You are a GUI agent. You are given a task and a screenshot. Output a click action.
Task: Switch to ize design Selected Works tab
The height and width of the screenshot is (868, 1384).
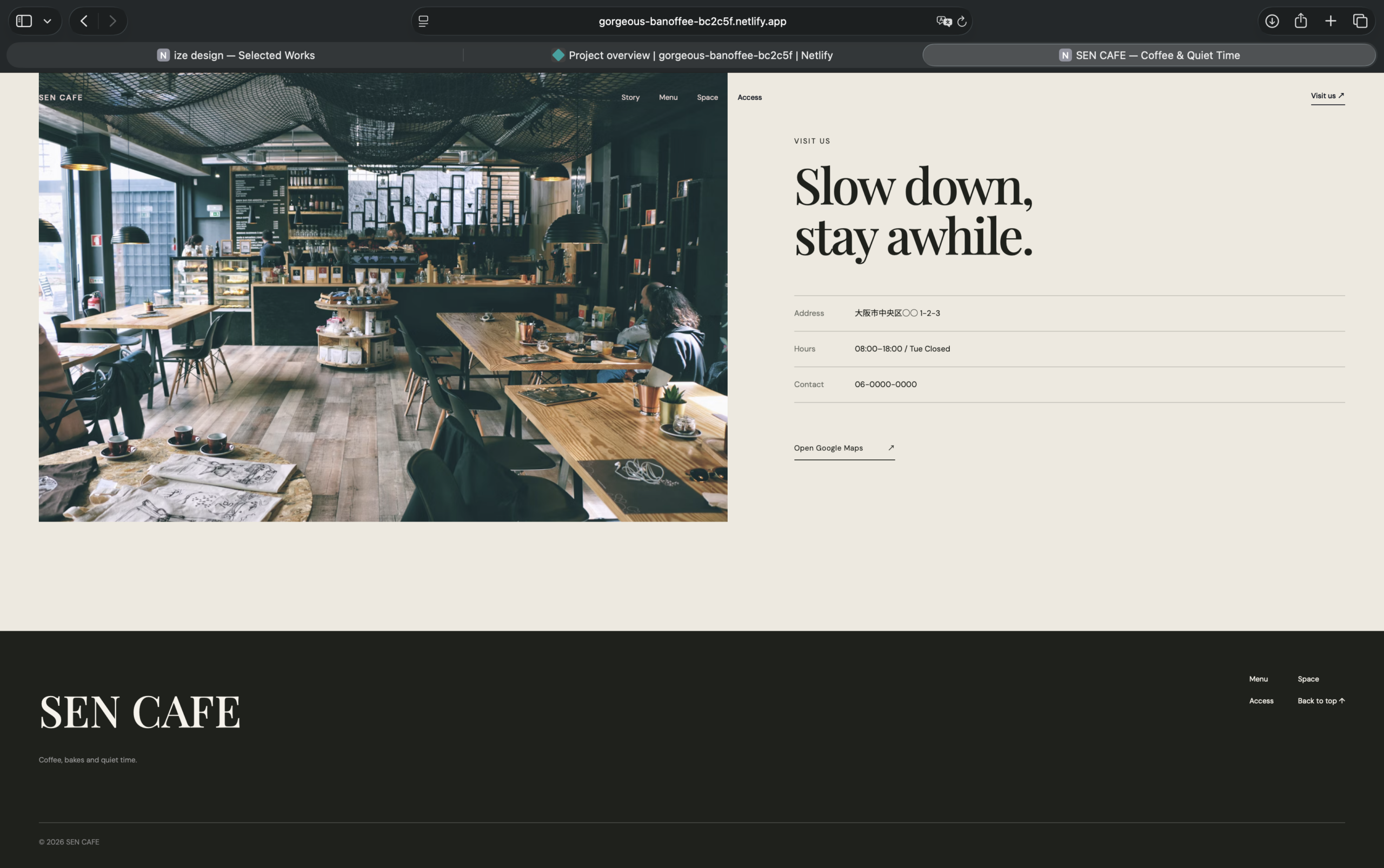click(236, 55)
